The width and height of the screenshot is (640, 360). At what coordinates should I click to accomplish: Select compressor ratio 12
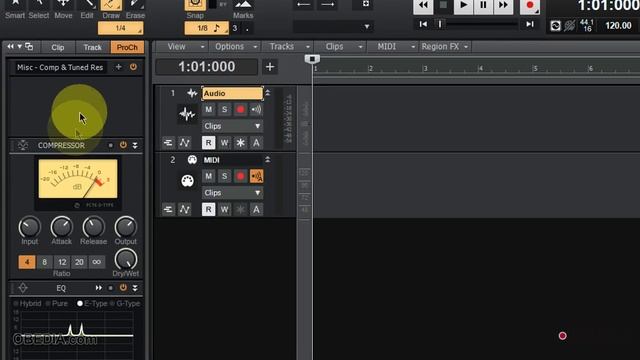(x=62, y=262)
